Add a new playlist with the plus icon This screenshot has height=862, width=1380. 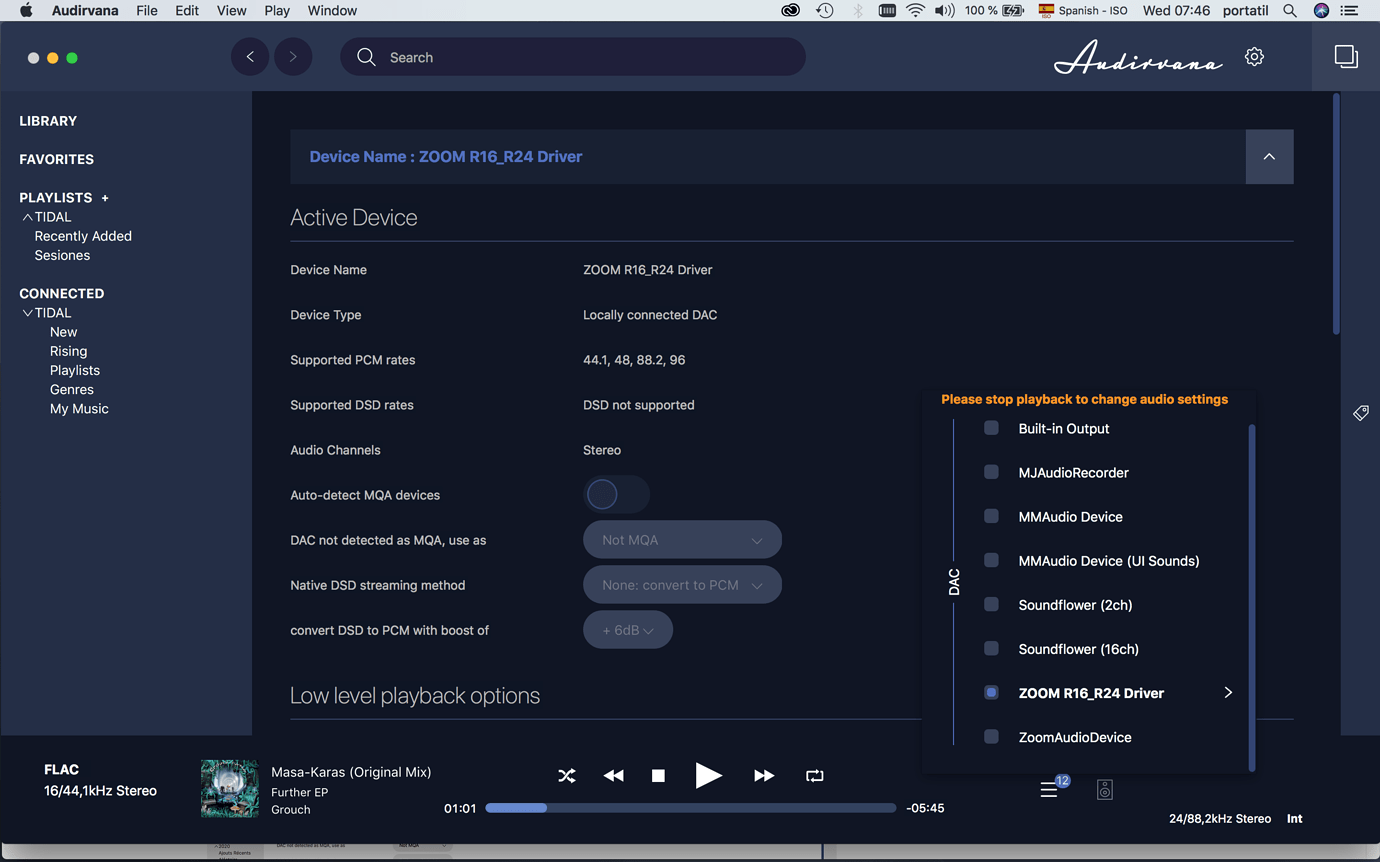105,198
